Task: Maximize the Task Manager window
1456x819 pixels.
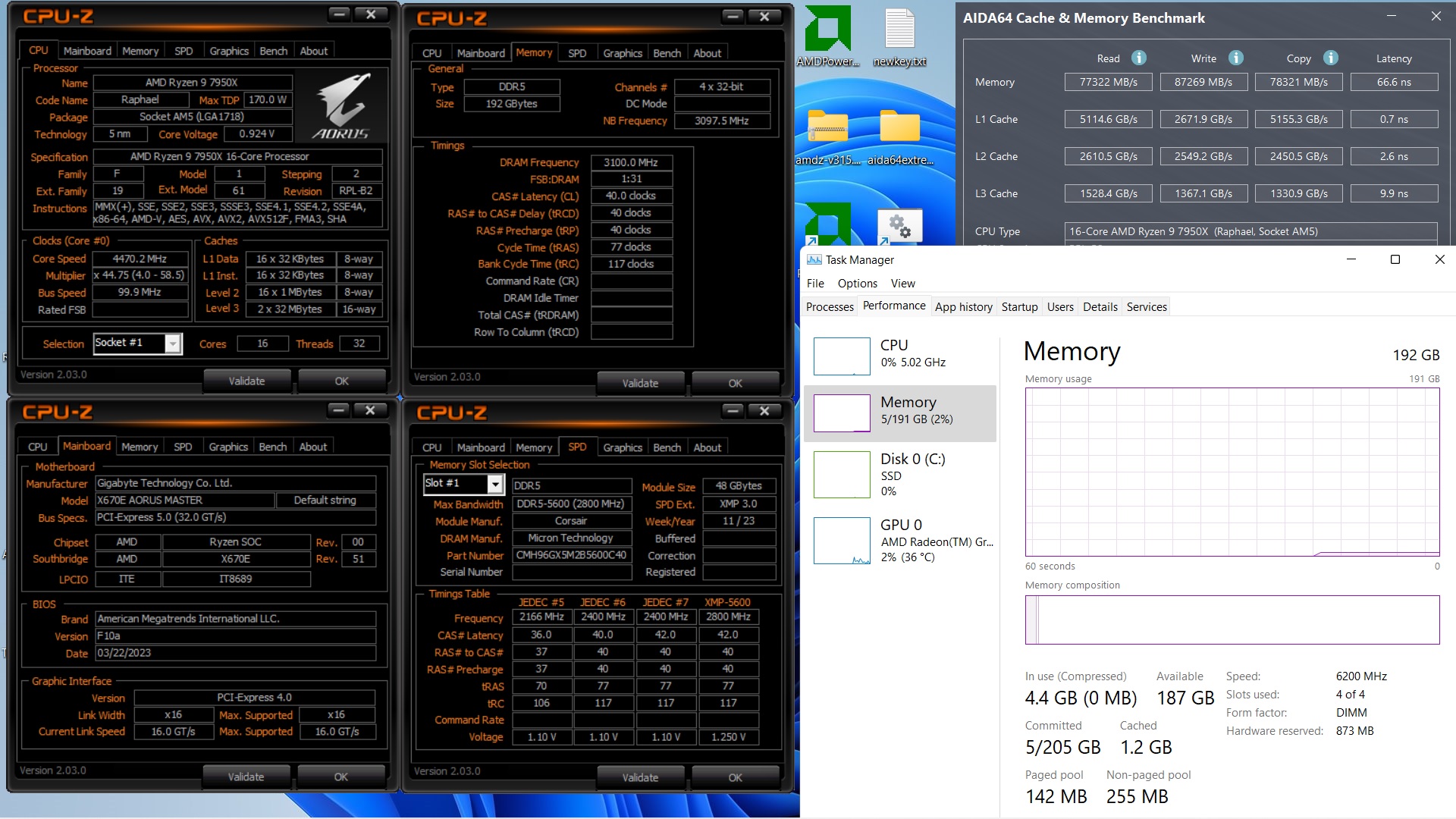Action: pos(1395,259)
